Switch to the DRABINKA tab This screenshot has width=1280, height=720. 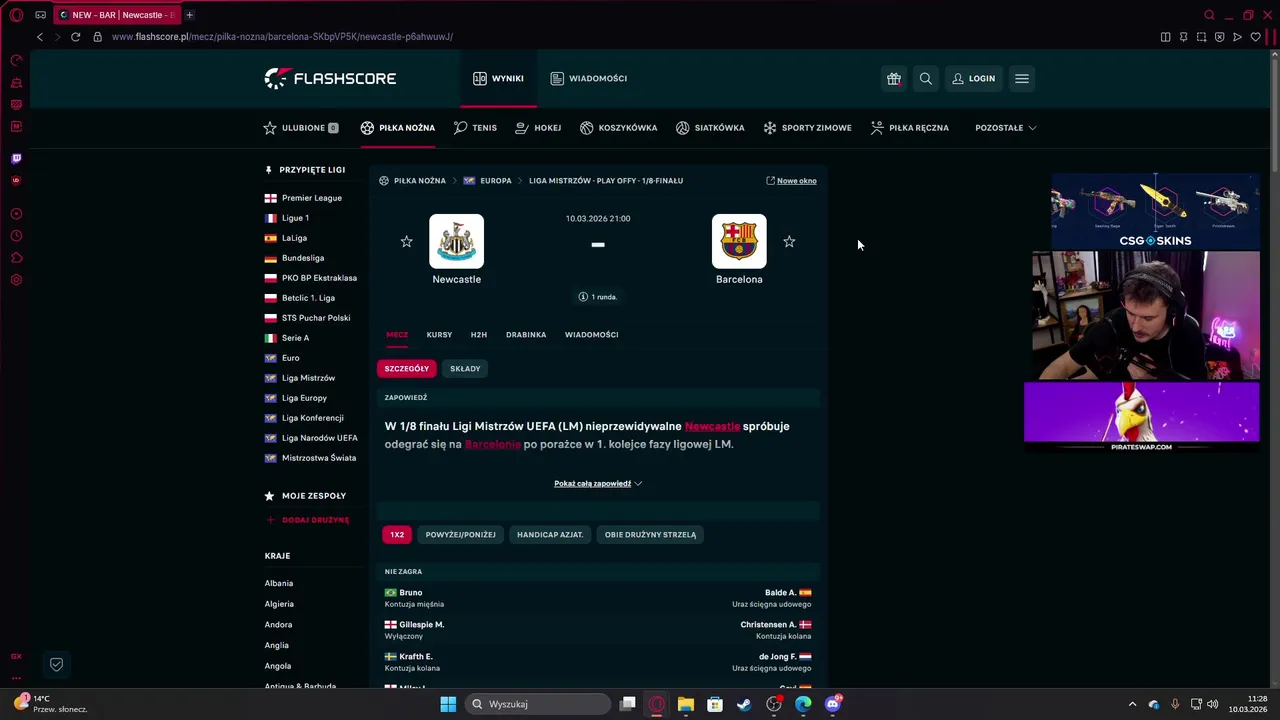point(526,335)
